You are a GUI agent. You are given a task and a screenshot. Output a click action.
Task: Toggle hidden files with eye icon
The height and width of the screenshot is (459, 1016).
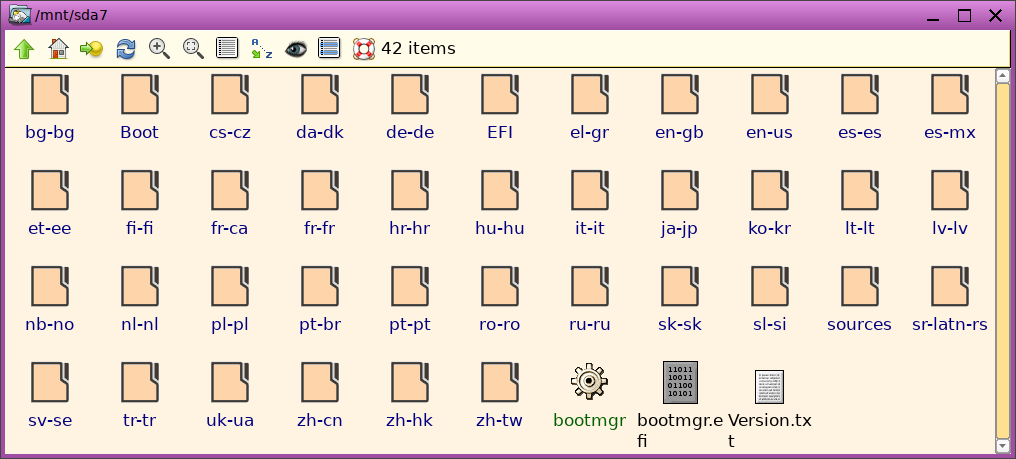295,49
